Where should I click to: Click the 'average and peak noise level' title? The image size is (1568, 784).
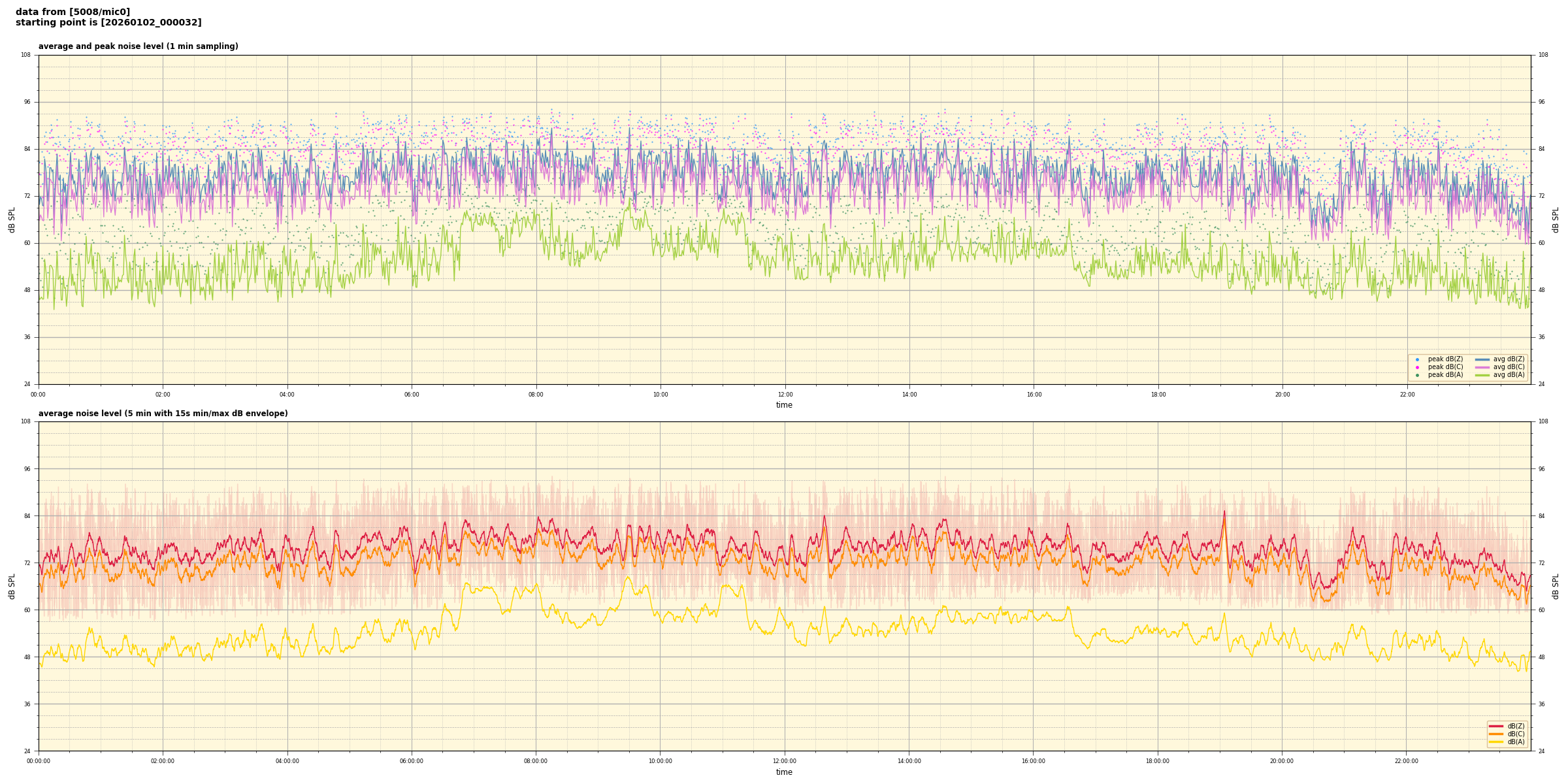click(x=138, y=46)
